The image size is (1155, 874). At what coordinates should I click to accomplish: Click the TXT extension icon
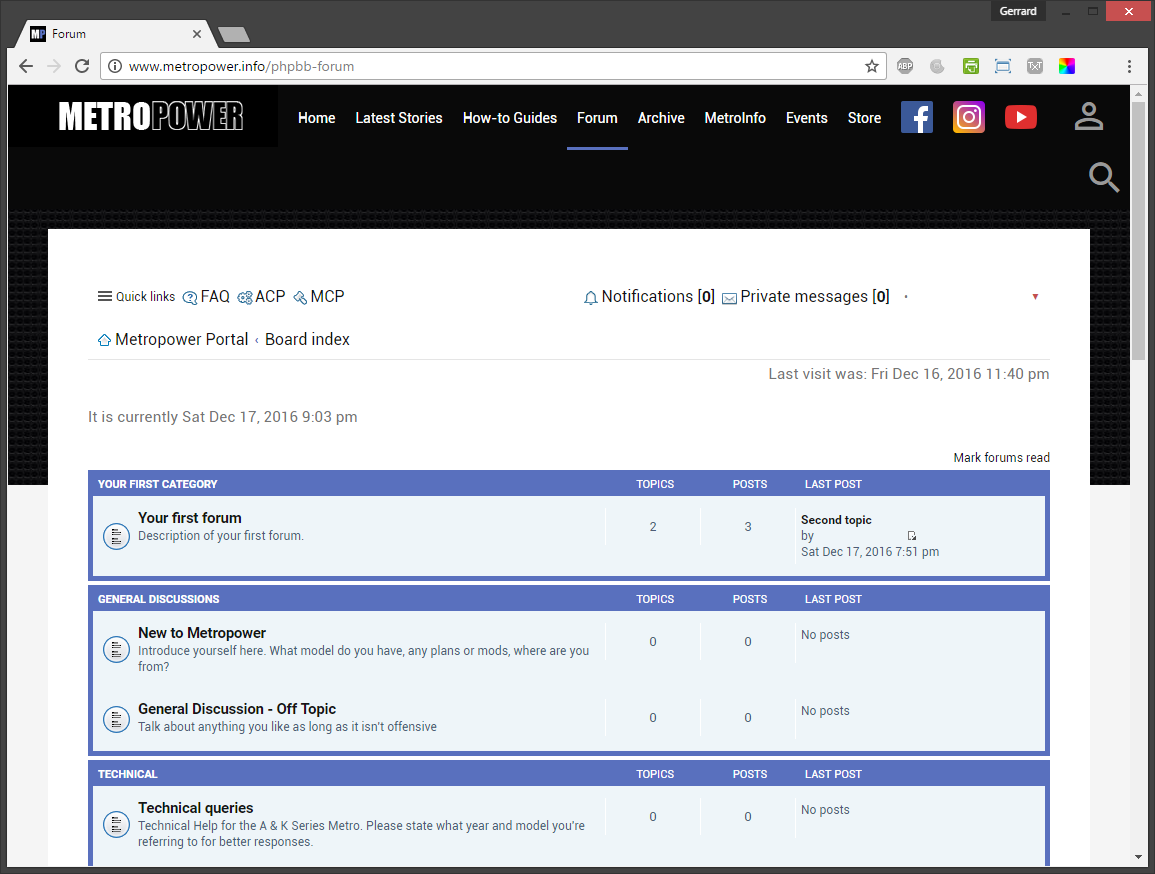[1035, 66]
